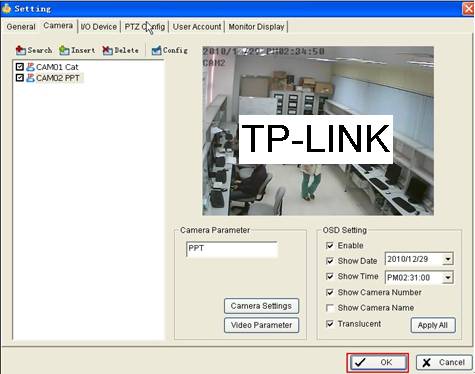Viewport: 475px width, 374px height.
Task: Click the Camera Settings button
Action: click(x=261, y=306)
